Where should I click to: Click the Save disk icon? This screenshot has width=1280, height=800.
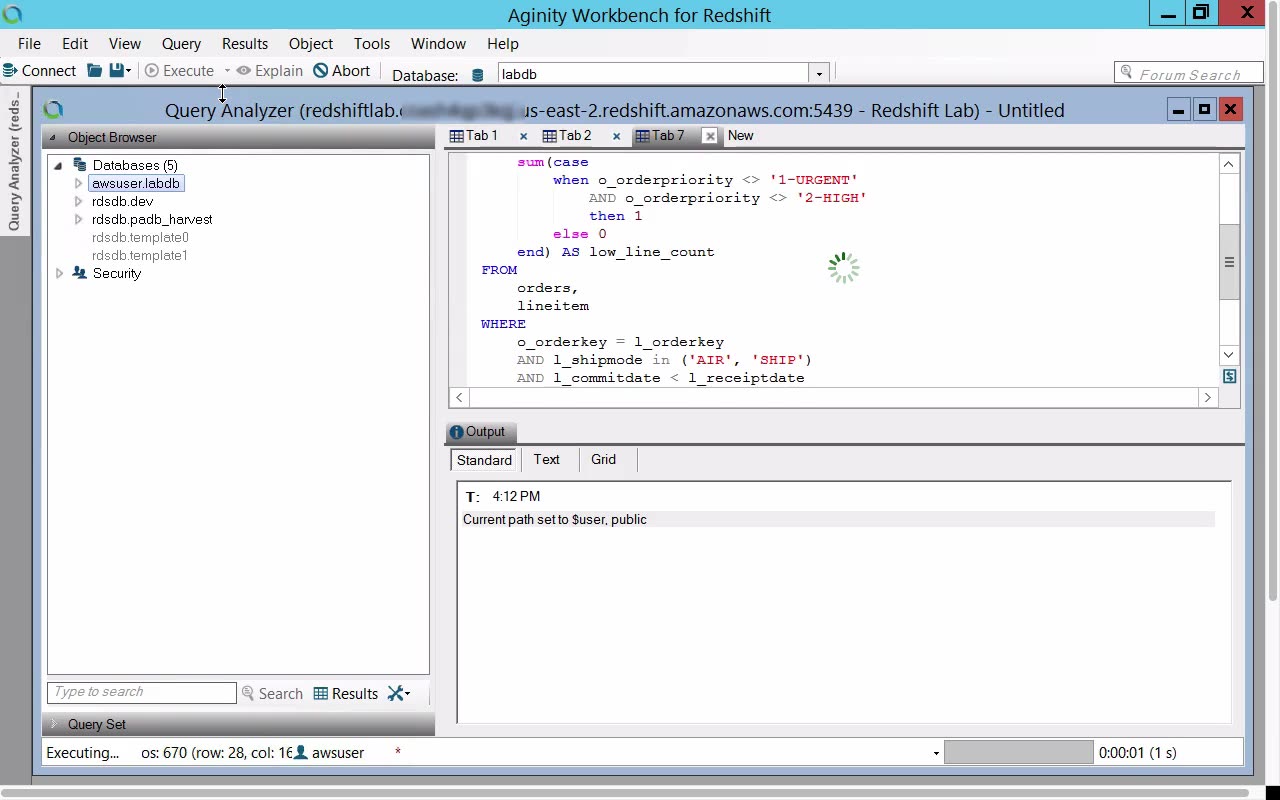tap(117, 71)
